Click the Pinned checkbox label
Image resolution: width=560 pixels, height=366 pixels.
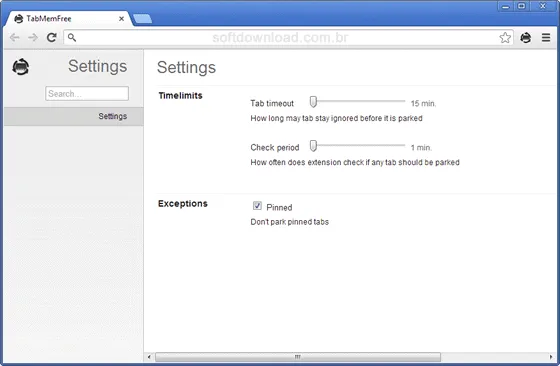(x=279, y=207)
